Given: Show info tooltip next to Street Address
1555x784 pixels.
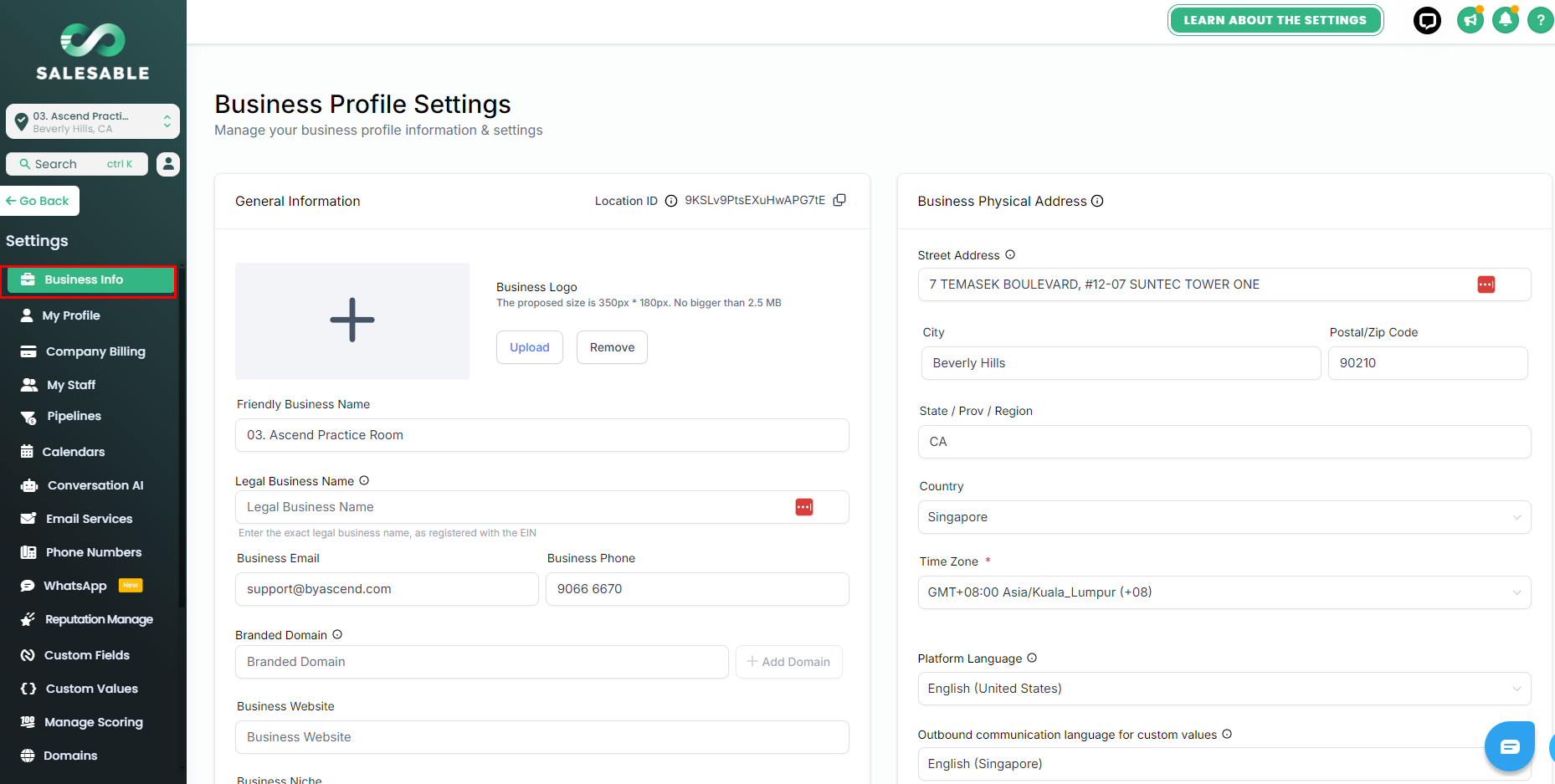Looking at the screenshot, I should pyautogui.click(x=1010, y=254).
